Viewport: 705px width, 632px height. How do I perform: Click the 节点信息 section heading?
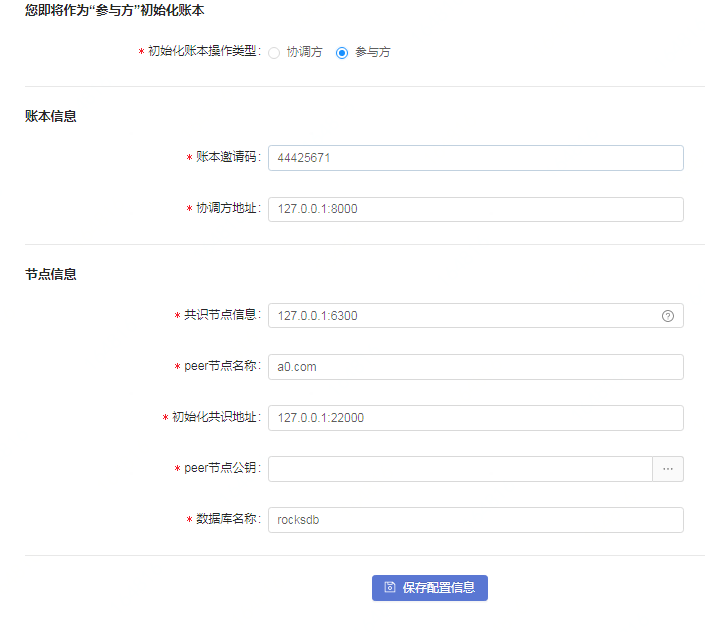tap(51, 274)
